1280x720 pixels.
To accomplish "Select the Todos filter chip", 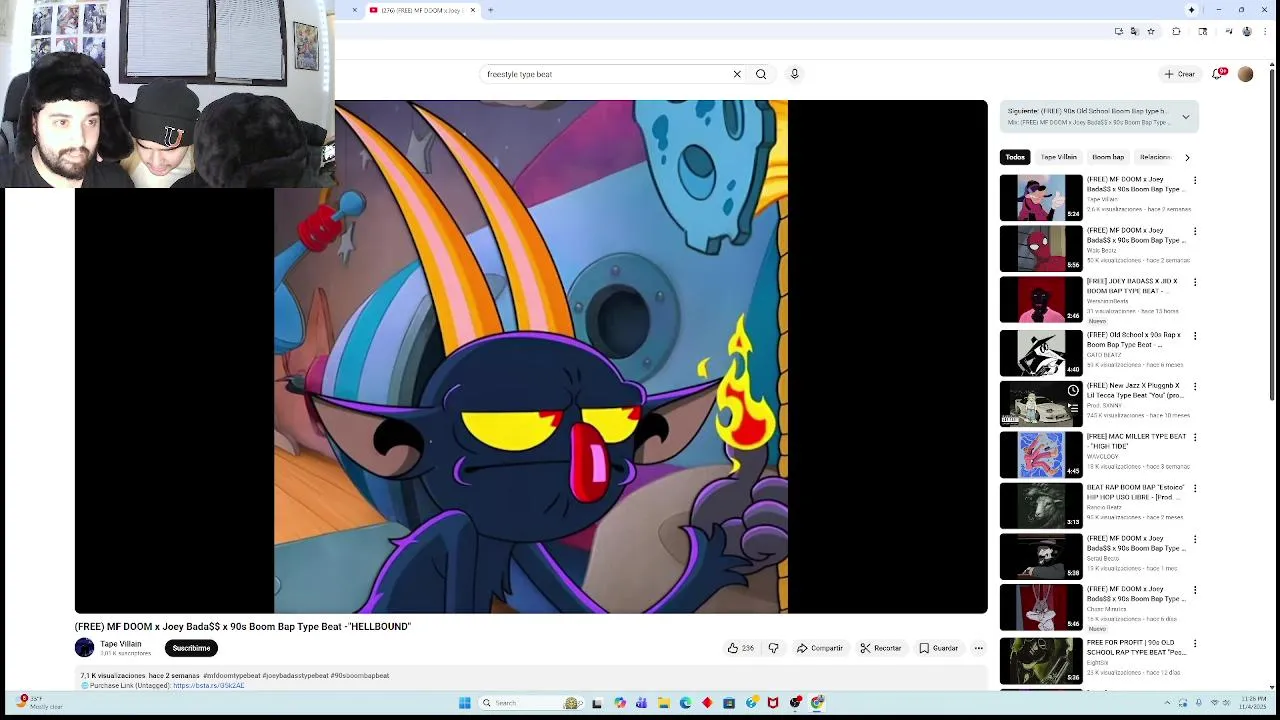I will point(1015,157).
